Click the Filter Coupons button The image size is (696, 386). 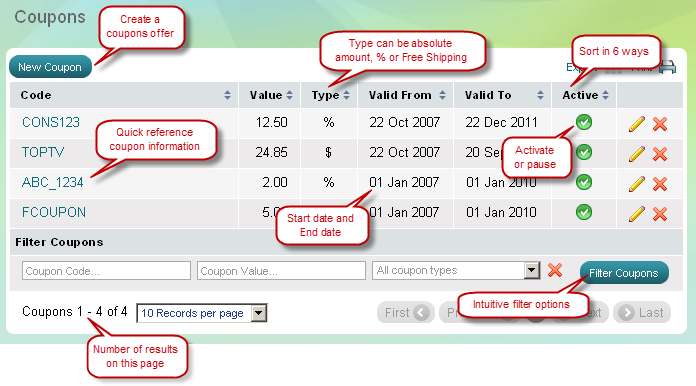coord(624,273)
